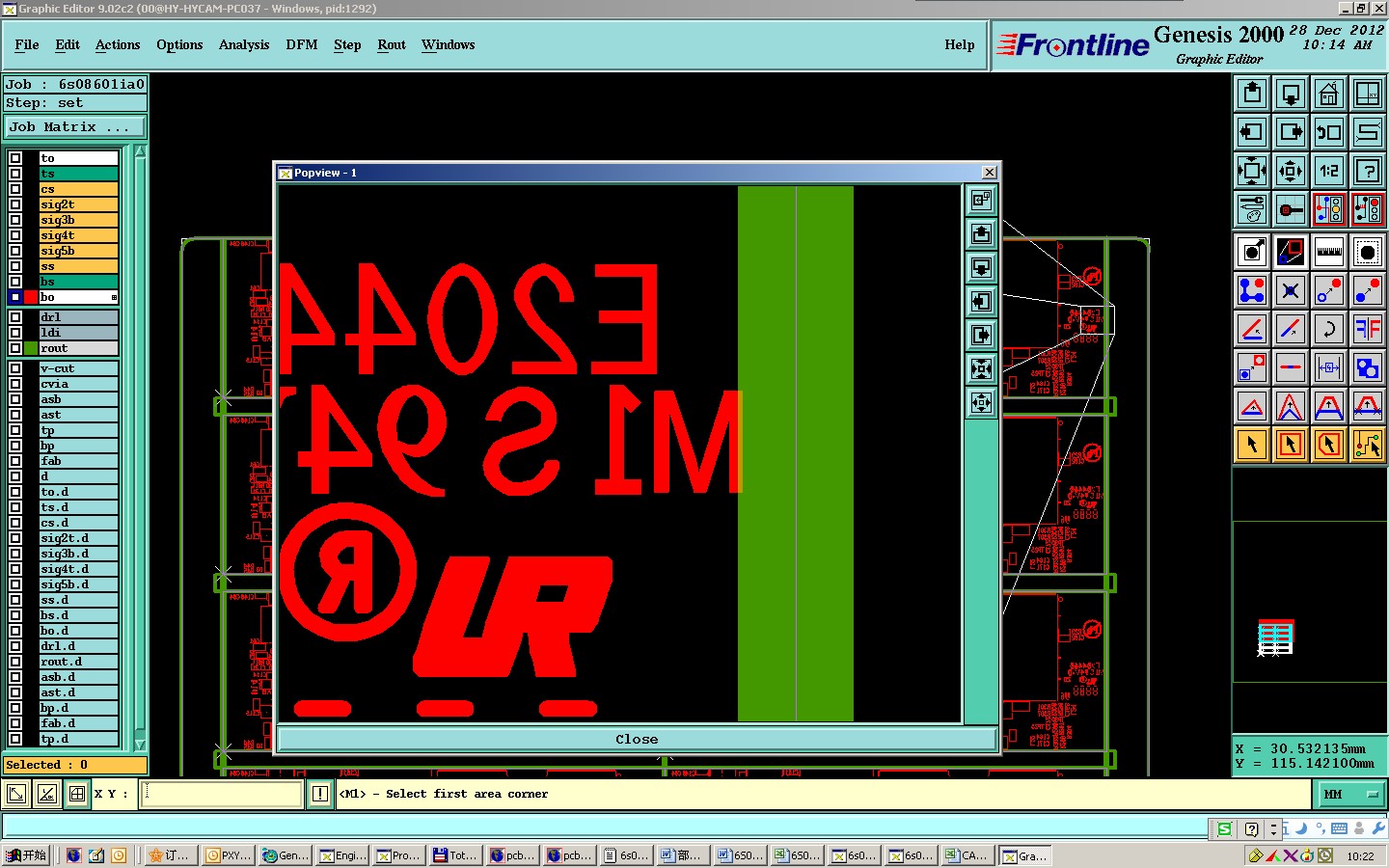Click the question mark help icon
The width and height of the screenshot is (1389, 868).
[x=1368, y=171]
